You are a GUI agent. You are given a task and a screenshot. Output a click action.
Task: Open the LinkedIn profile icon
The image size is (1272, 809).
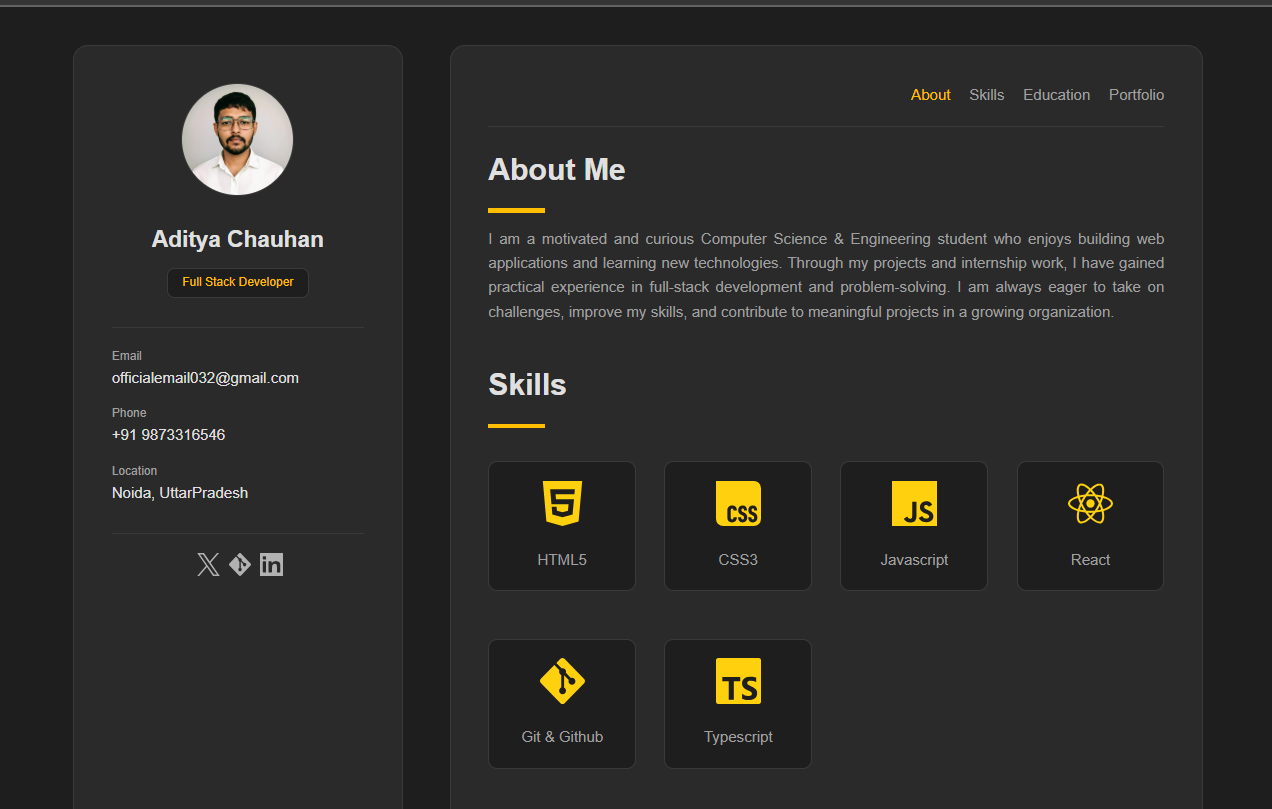tap(271, 565)
